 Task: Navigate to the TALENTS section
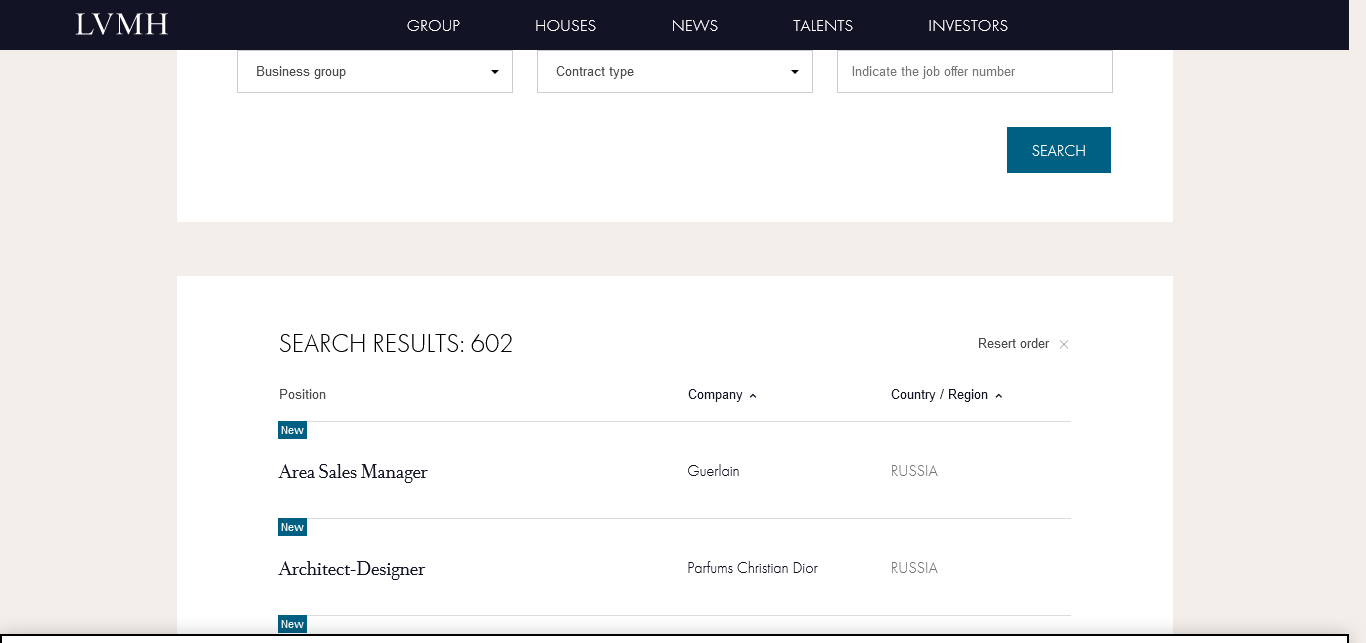(x=823, y=26)
